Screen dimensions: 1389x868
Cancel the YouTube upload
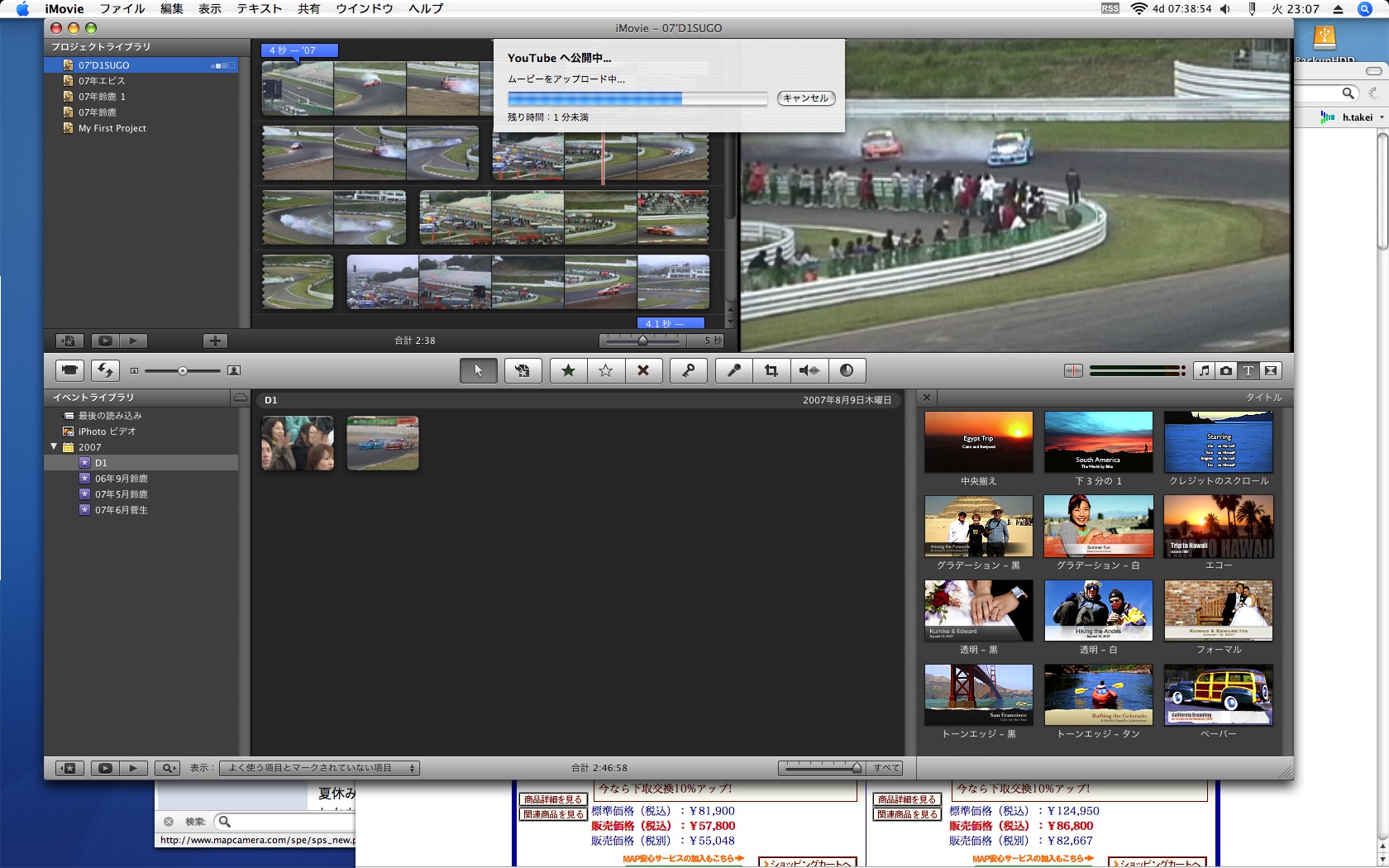pyautogui.click(x=806, y=98)
